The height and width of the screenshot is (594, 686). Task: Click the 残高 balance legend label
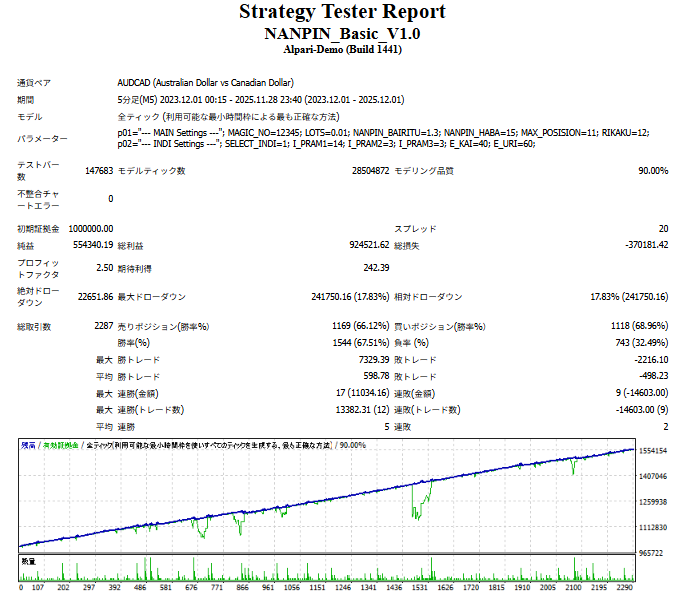pos(28,445)
